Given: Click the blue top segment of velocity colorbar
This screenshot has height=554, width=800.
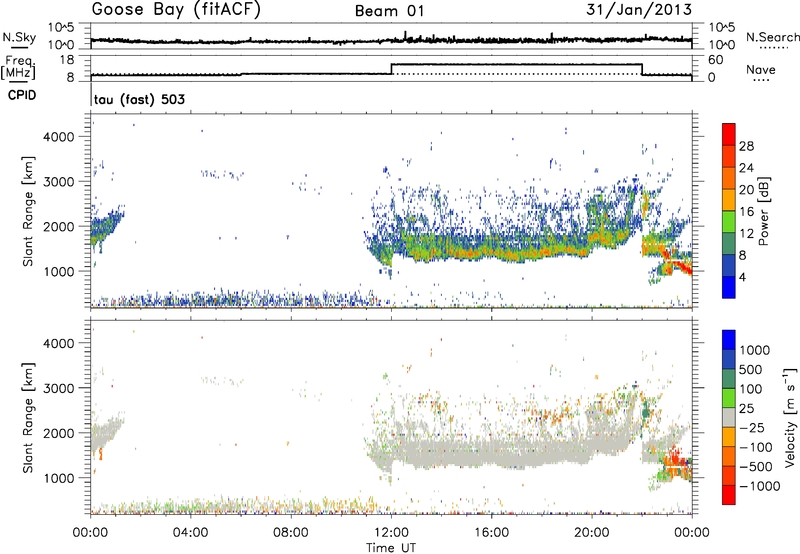Looking at the screenshot, I should (729, 339).
